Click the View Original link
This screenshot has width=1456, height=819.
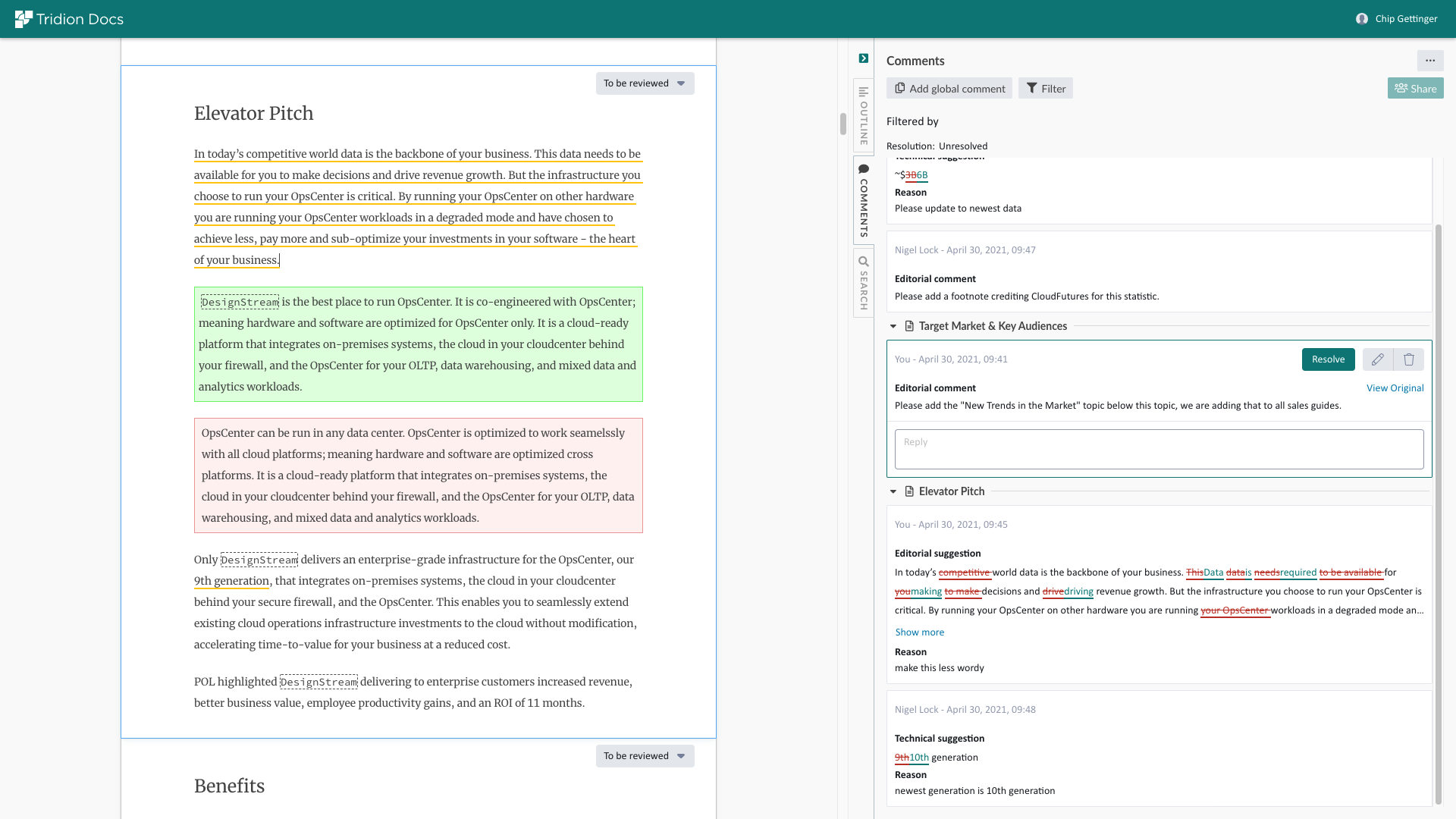pos(1395,388)
